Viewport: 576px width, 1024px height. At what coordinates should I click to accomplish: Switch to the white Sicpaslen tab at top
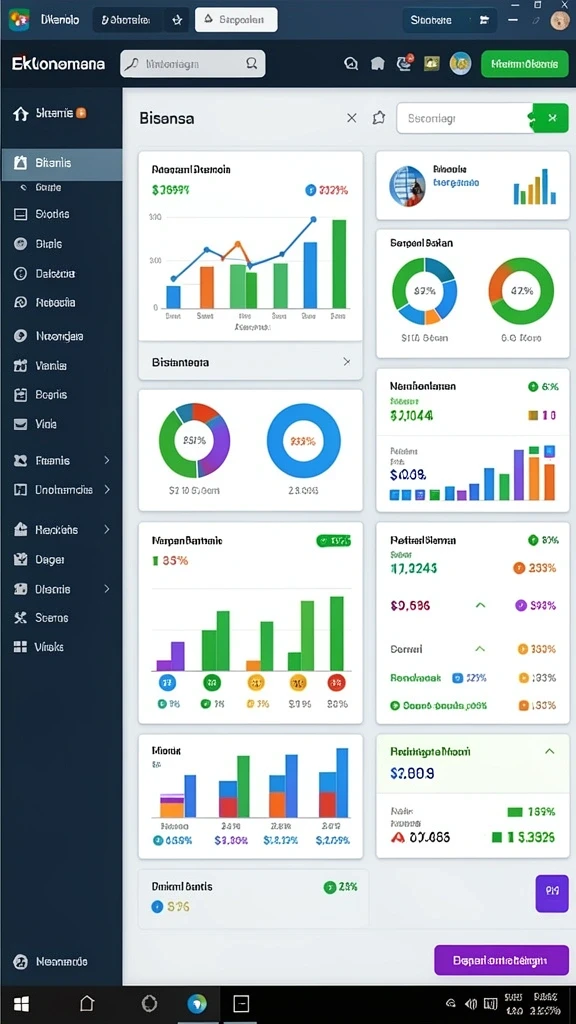coord(236,20)
